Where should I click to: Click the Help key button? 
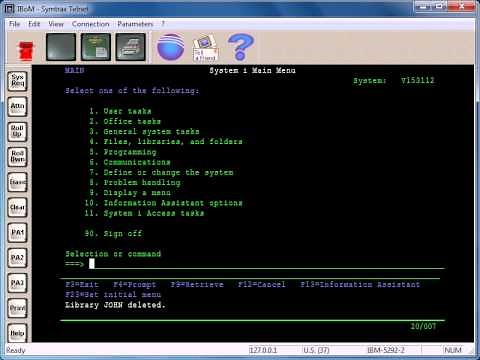click(17, 333)
